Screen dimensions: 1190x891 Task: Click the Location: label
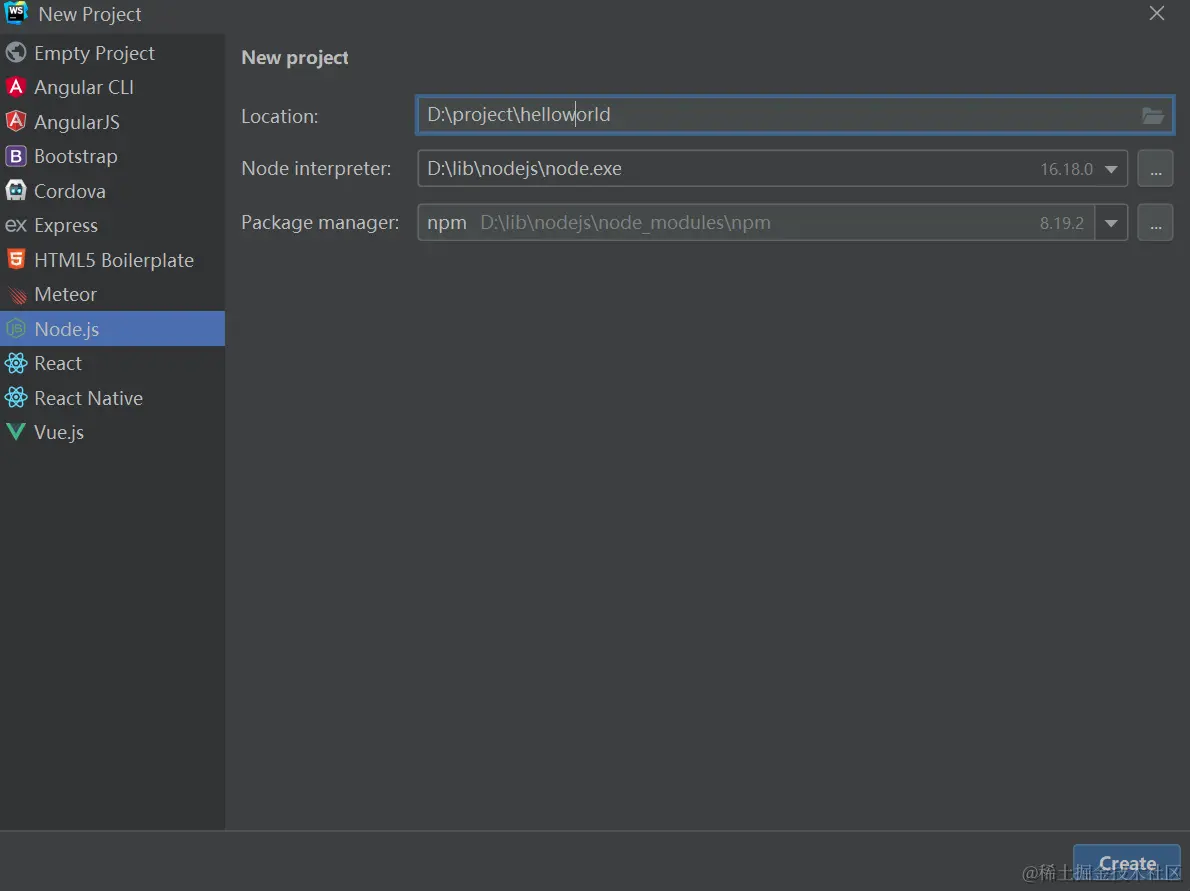click(x=279, y=116)
